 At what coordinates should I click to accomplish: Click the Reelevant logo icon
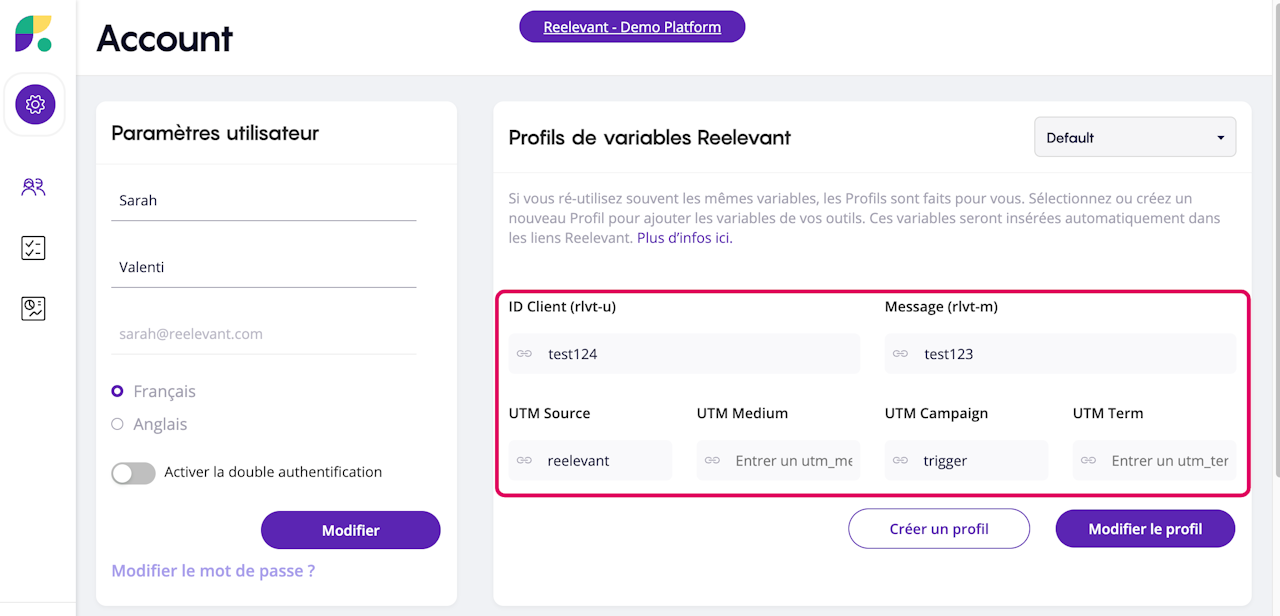point(33,34)
